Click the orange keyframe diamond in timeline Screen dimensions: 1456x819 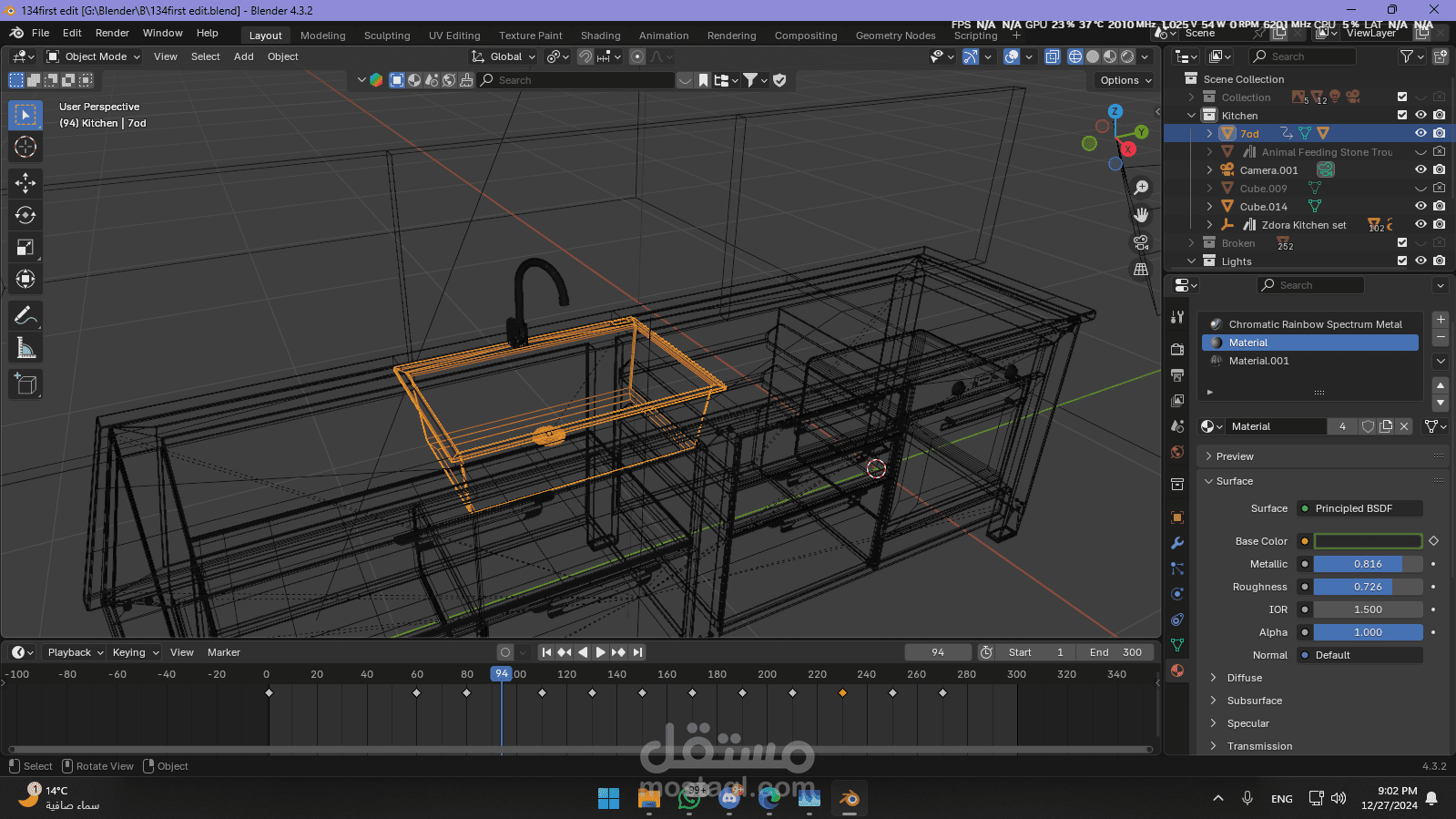coord(842,693)
